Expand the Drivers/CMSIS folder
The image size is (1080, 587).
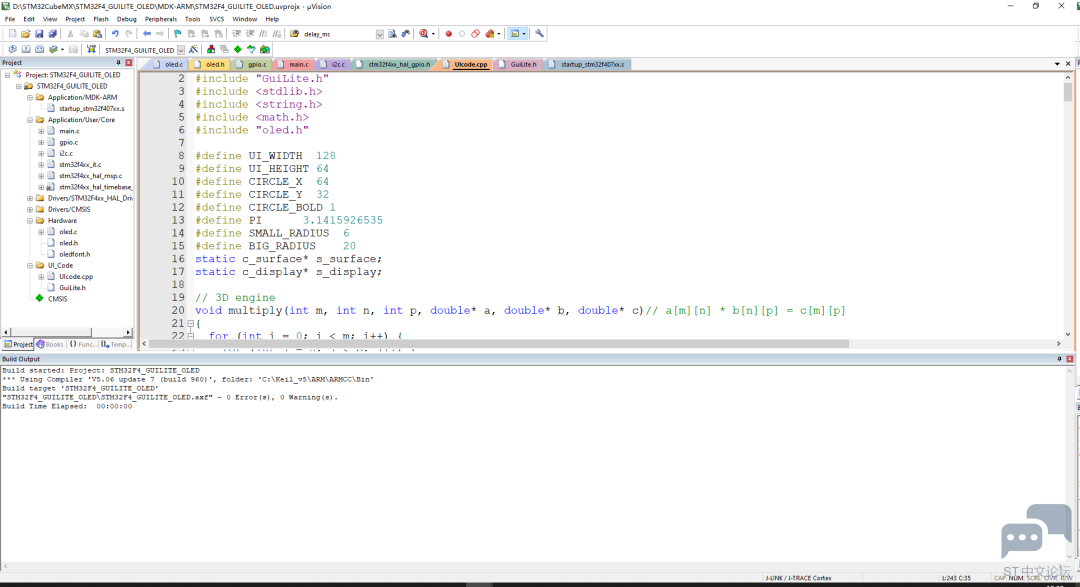point(30,209)
